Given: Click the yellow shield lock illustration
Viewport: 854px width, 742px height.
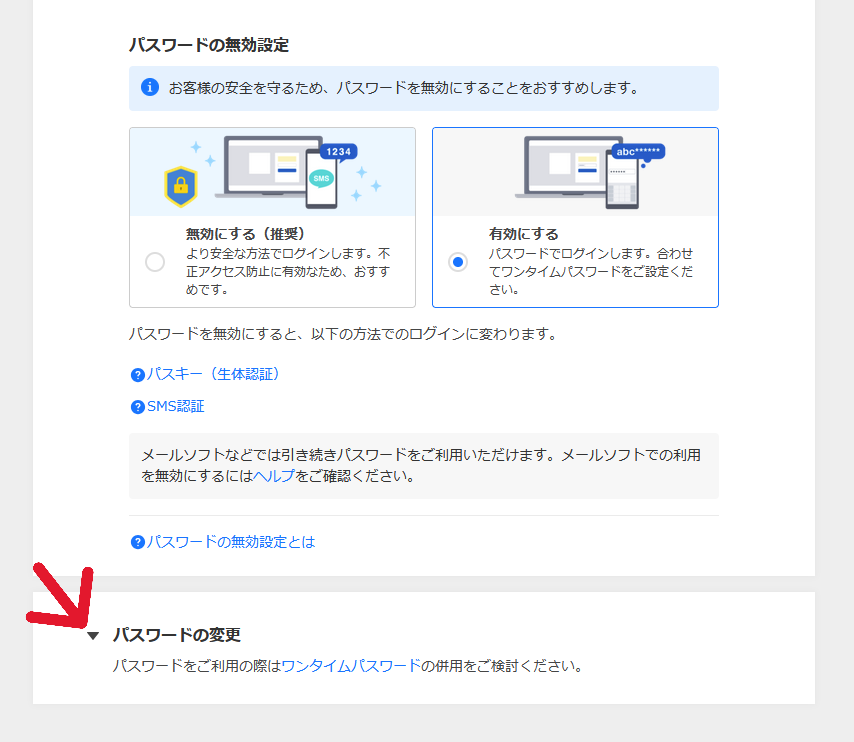Looking at the screenshot, I should (x=181, y=185).
